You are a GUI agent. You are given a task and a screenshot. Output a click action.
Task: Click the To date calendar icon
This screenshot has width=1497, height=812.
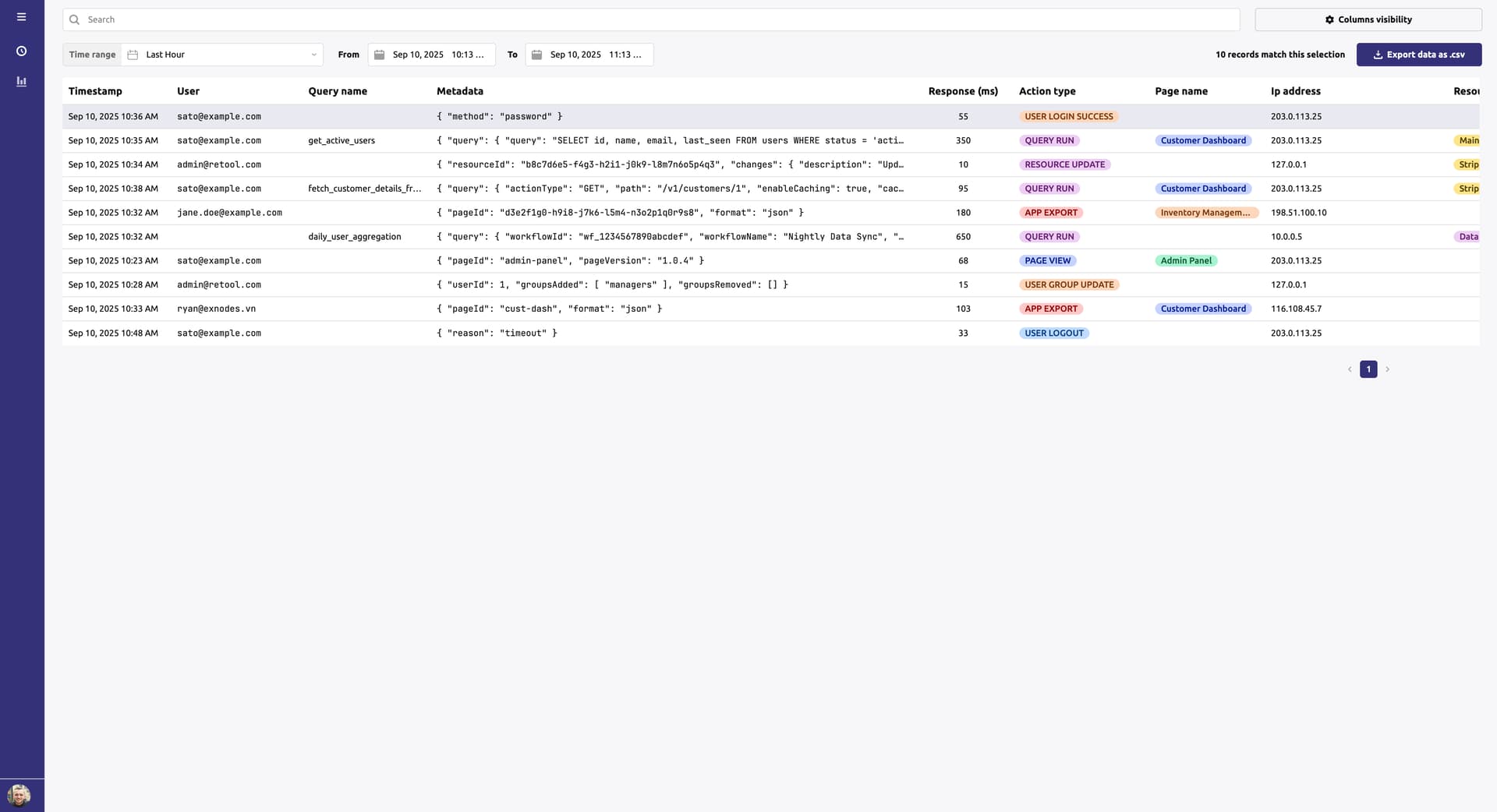[x=536, y=55]
